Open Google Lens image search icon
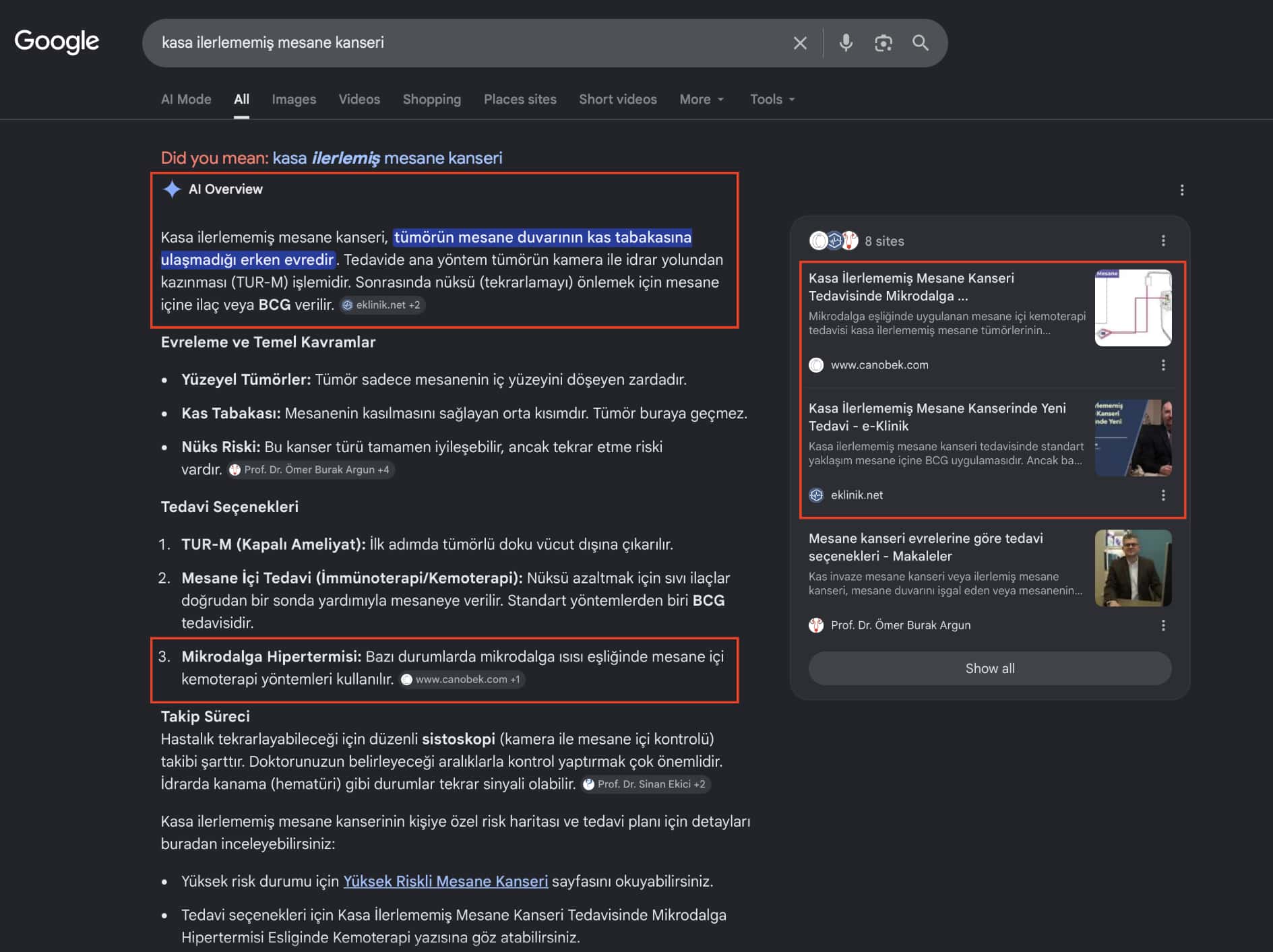The height and width of the screenshot is (952, 1273). (x=883, y=43)
